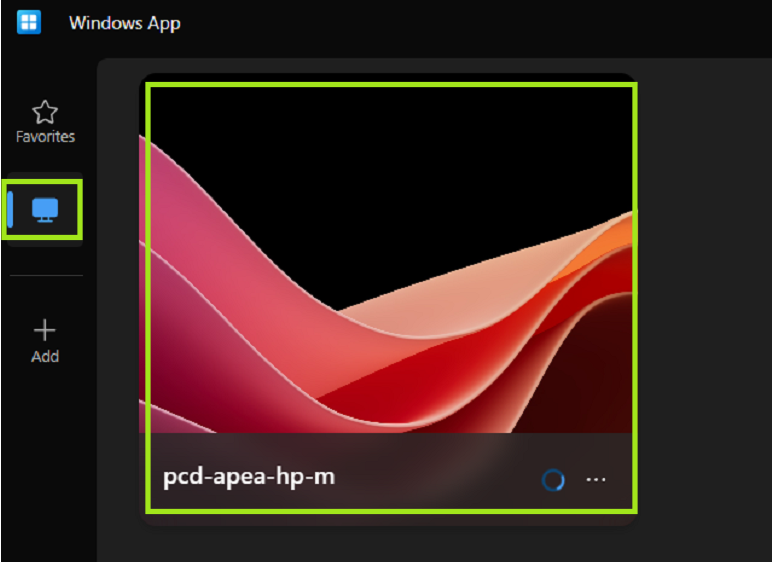The height and width of the screenshot is (562, 772).
Task: Click the "Windows App" title text
Action: [124, 23]
